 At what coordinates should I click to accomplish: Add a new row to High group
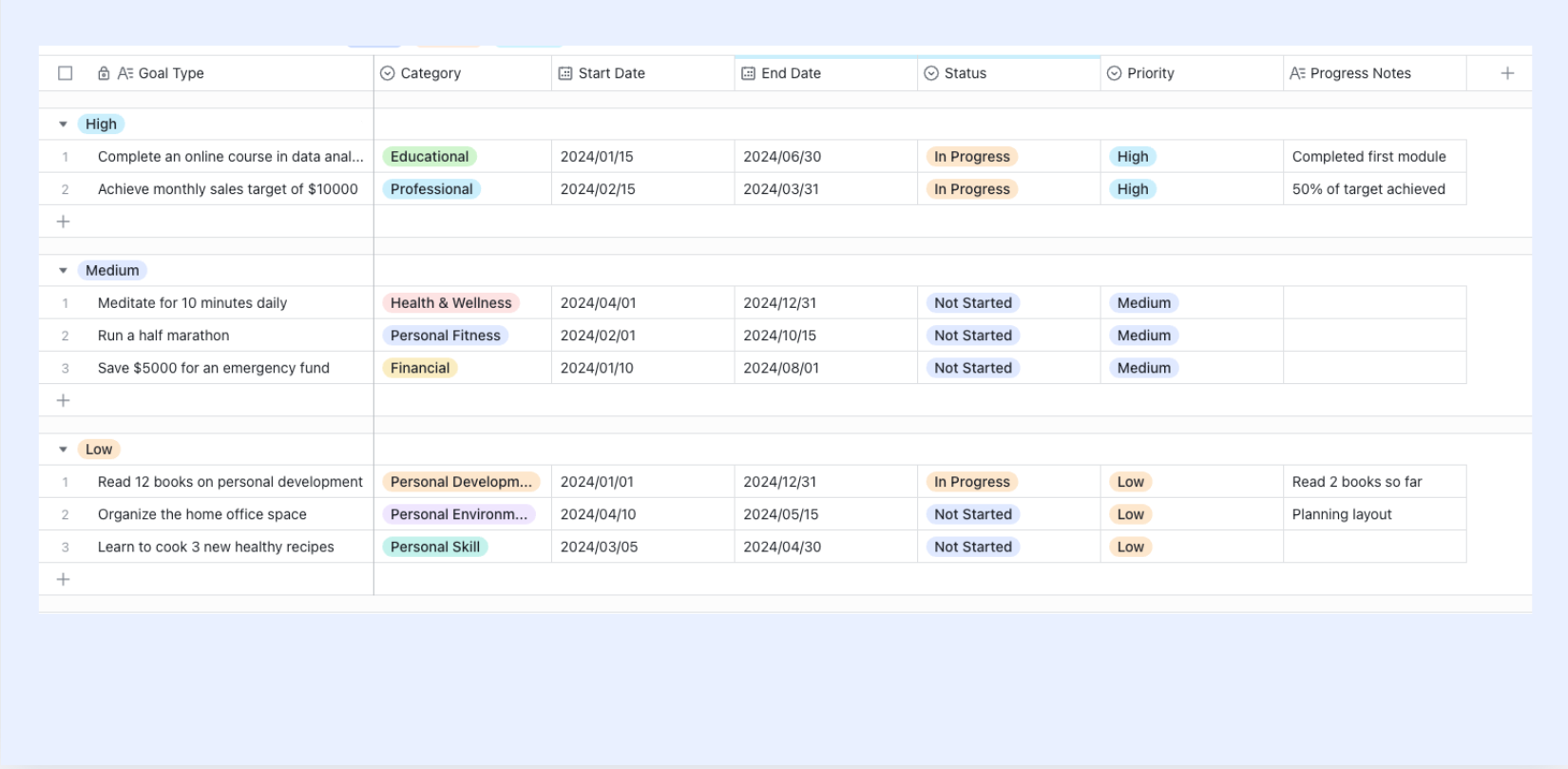click(64, 221)
